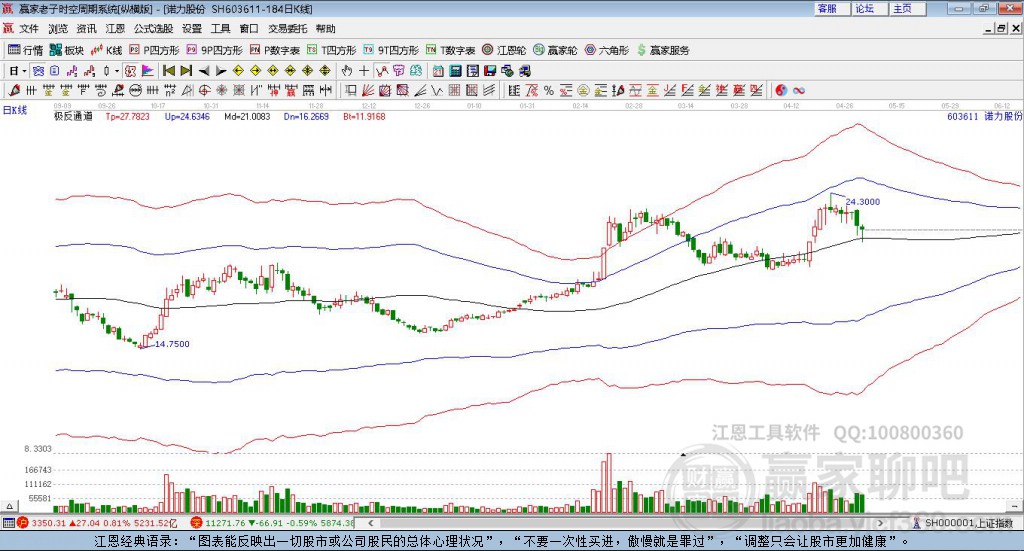Open the 帮助 menu

coord(325,29)
